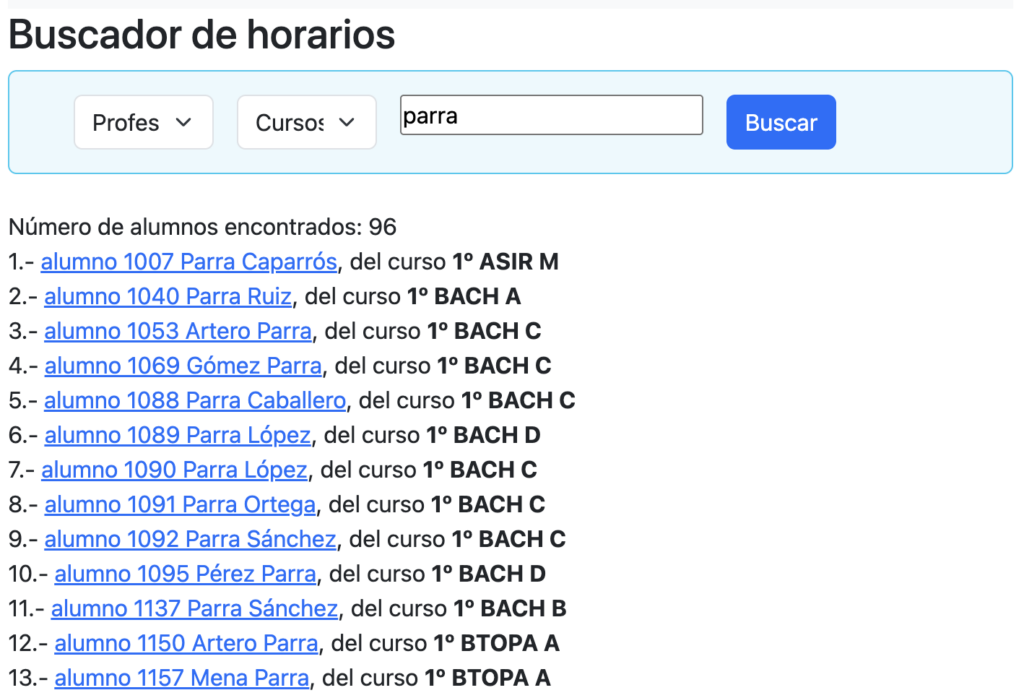Click alumno 1150 Artero Parra link
Image resolution: width=1024 pixels, height=698 pixels.
click(186, 643)
